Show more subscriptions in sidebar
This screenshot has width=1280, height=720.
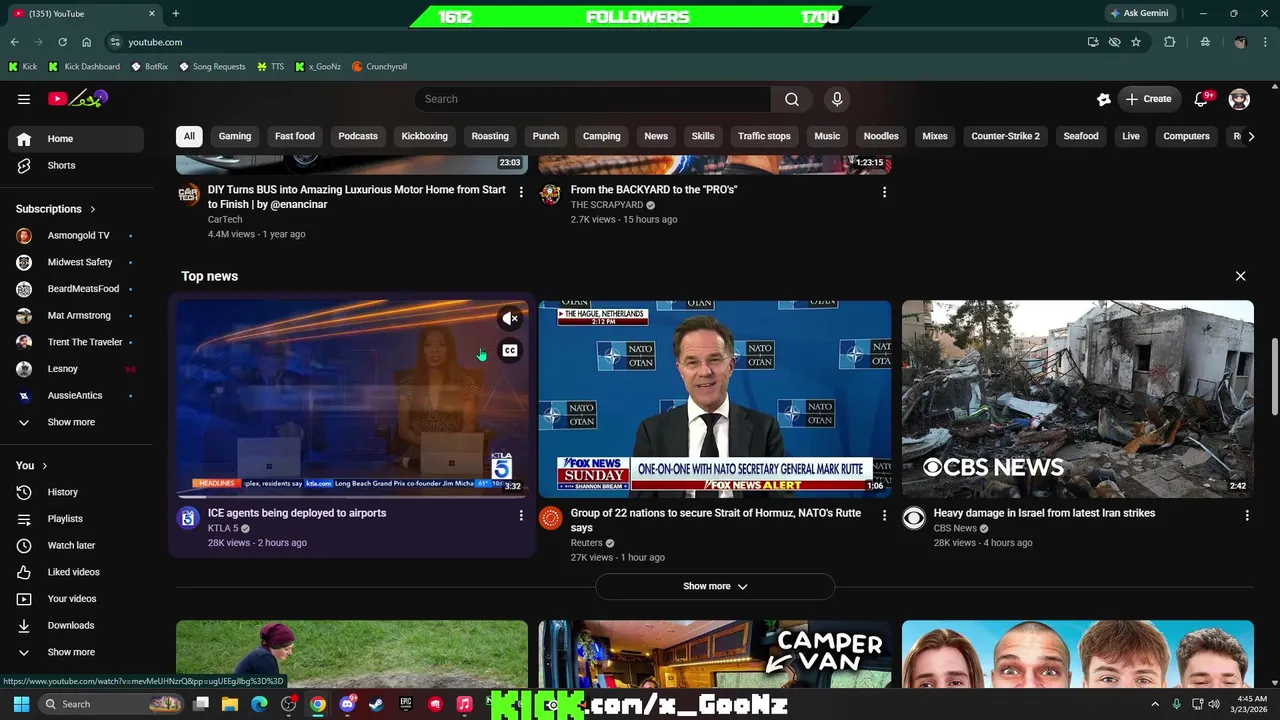pos(76,422)
